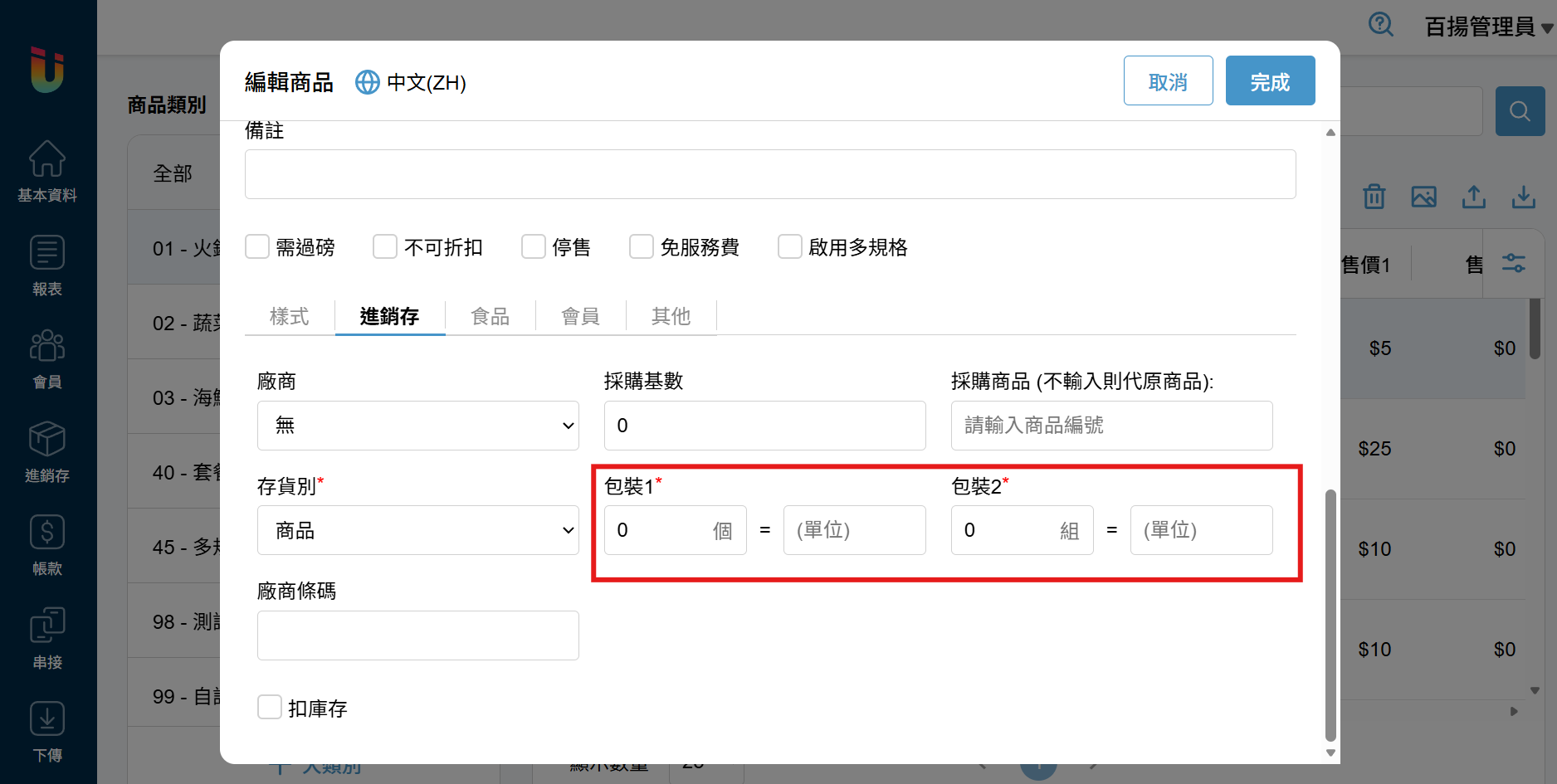Viewport: 1557px width, 784px height.
Task: Open the 報表 reports icon
Action: (47, 253)
